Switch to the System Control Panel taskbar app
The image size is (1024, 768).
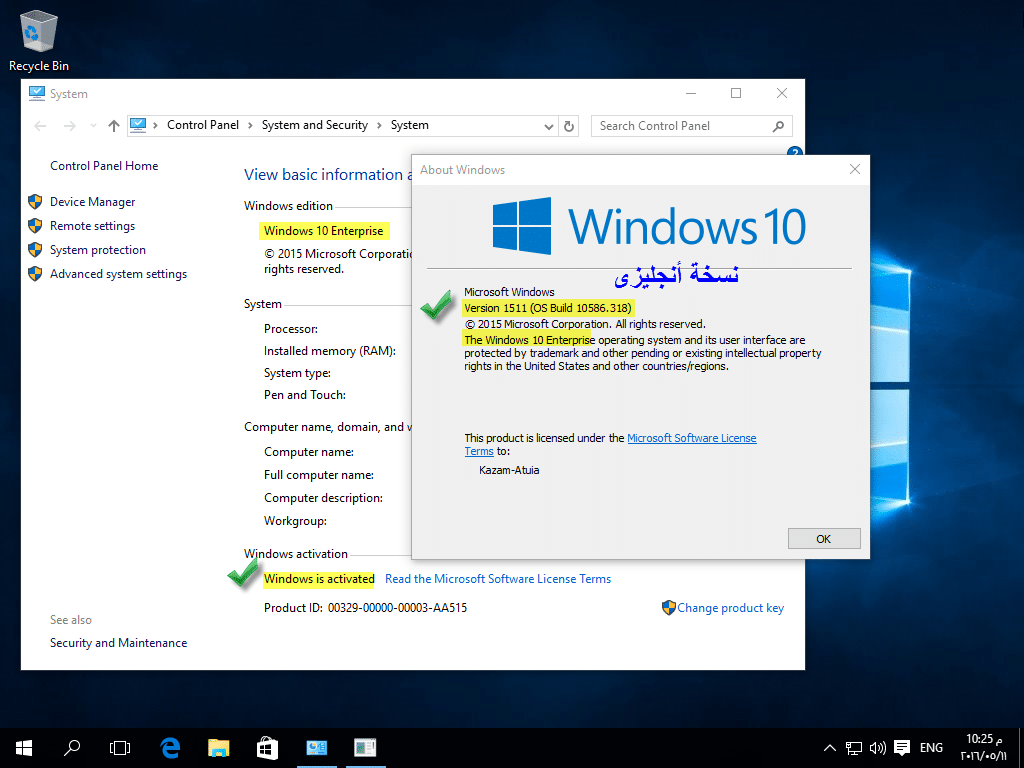coord(317,748)
